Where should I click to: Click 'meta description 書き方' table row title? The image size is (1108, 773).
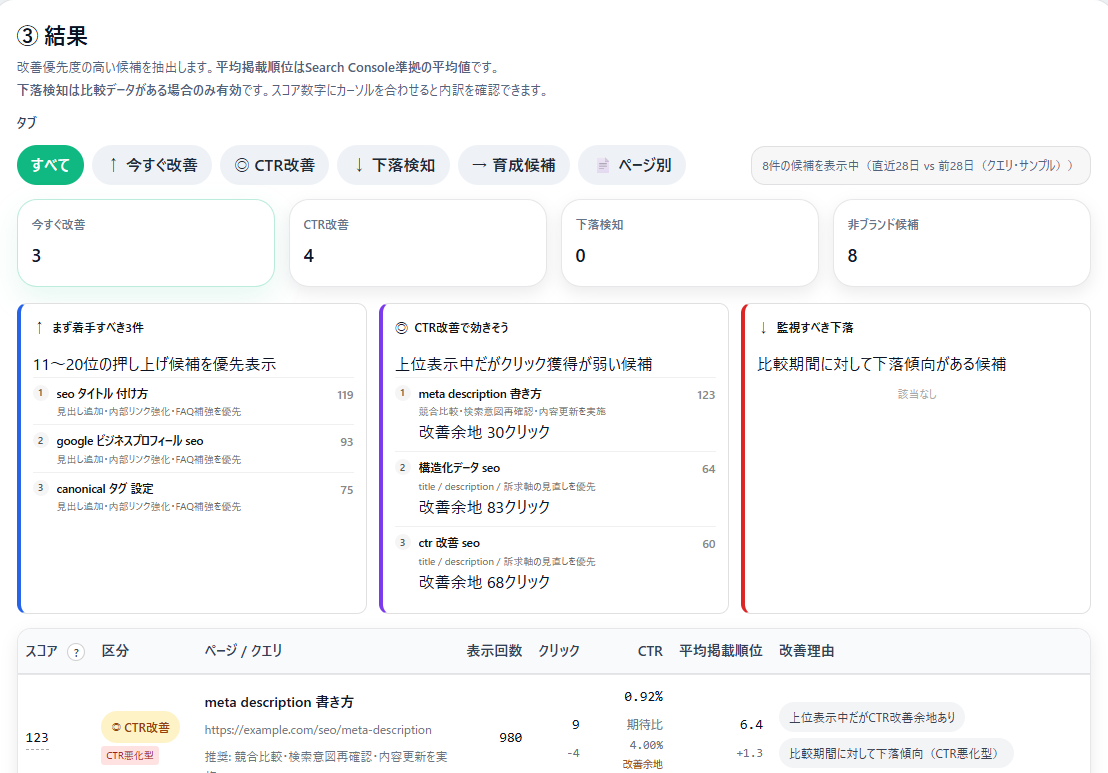[x=279, y=702]
